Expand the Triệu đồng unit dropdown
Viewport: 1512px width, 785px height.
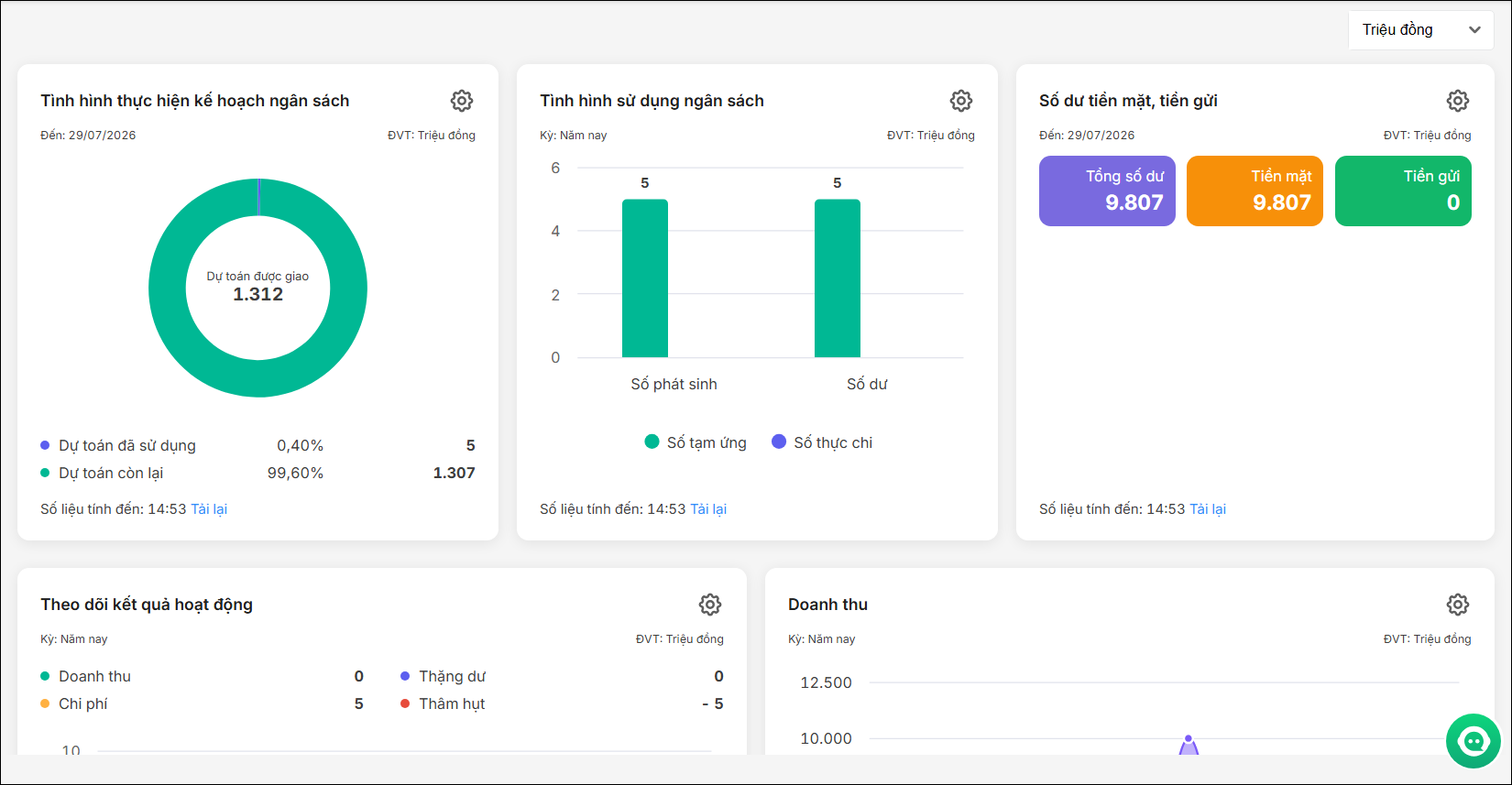(x=1421, y=30)
